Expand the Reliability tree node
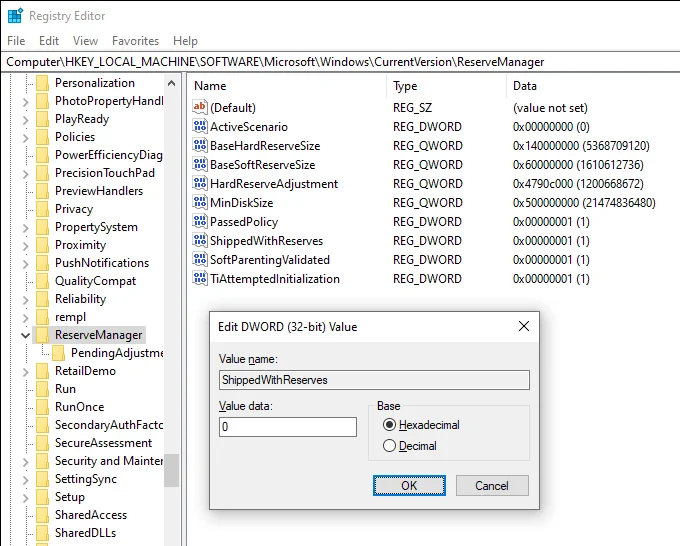This screenshot has width=680, height=546. [26, 300]
